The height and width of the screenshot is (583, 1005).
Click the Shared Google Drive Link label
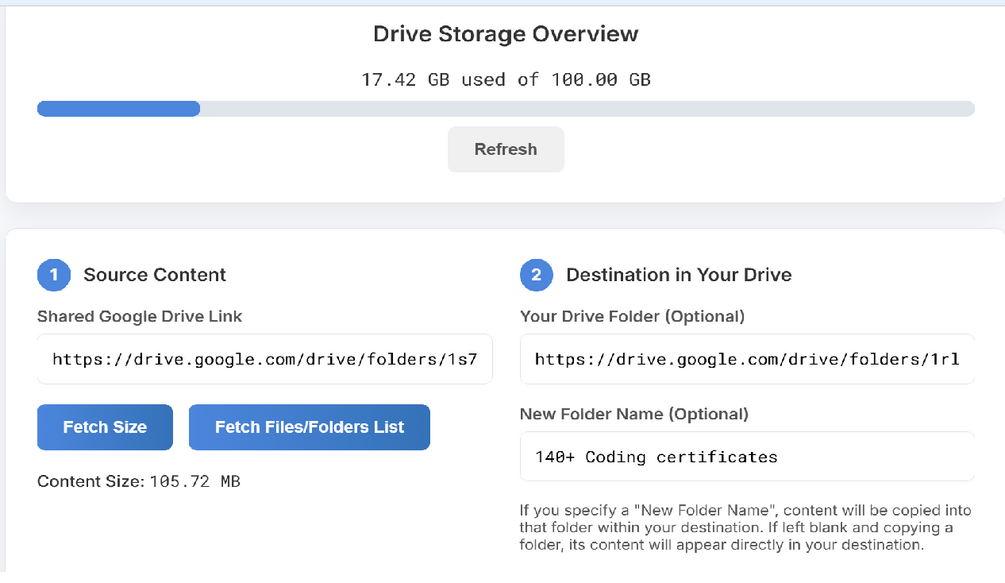pos(140,316)
